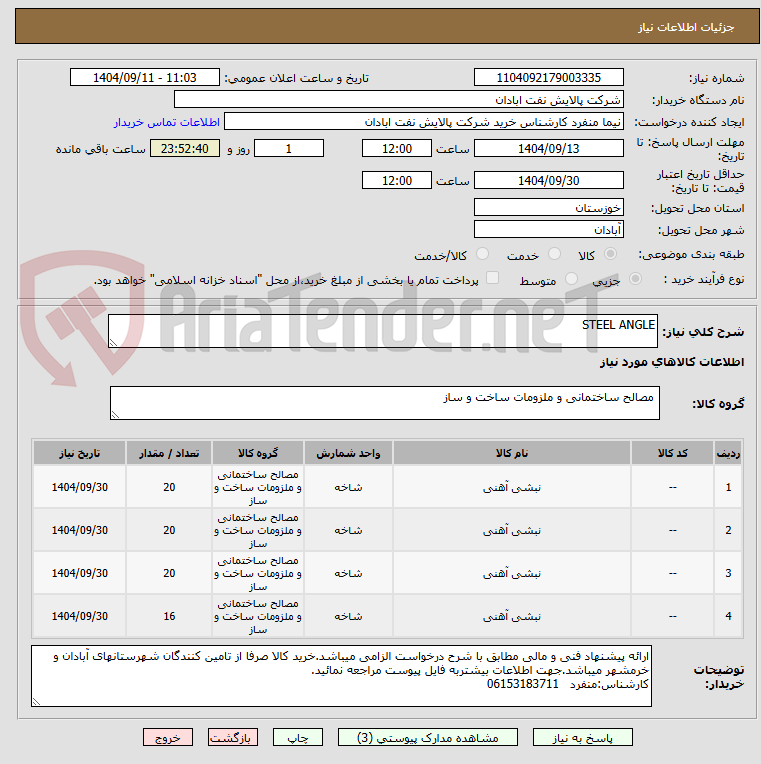Image resolution: width=761 pixels, height=764 pixels.
Task: Click the نام کالا column header
Action: pyautogui.click(x=512, y=453)
